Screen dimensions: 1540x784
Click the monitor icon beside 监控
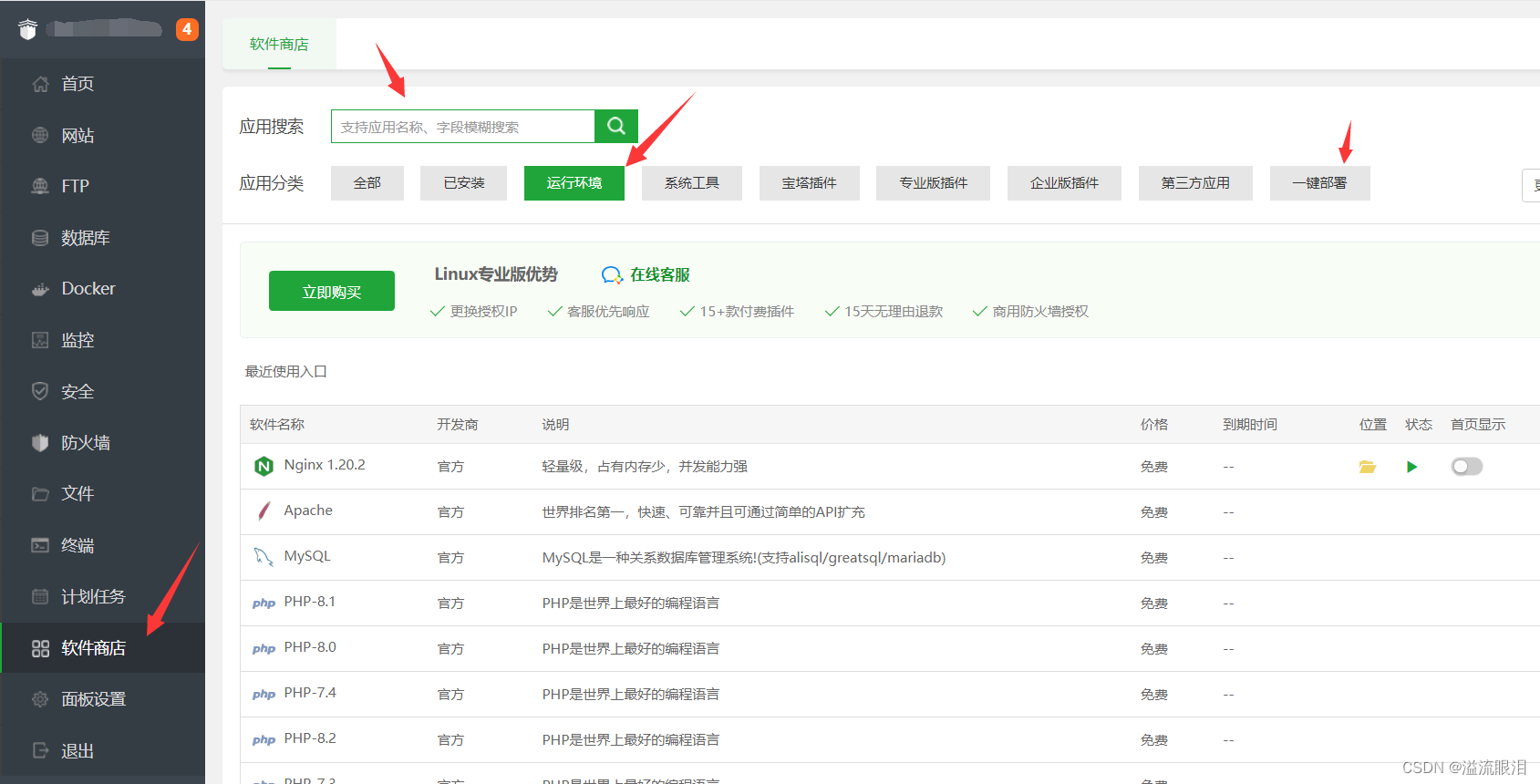(x=40, y=340)
